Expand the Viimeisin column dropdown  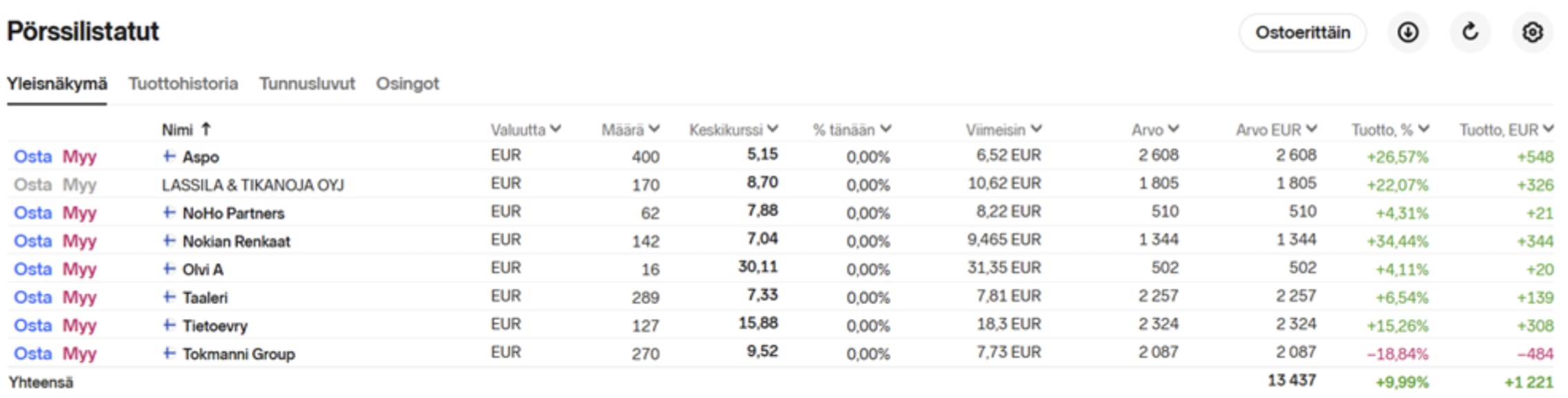1036,129
